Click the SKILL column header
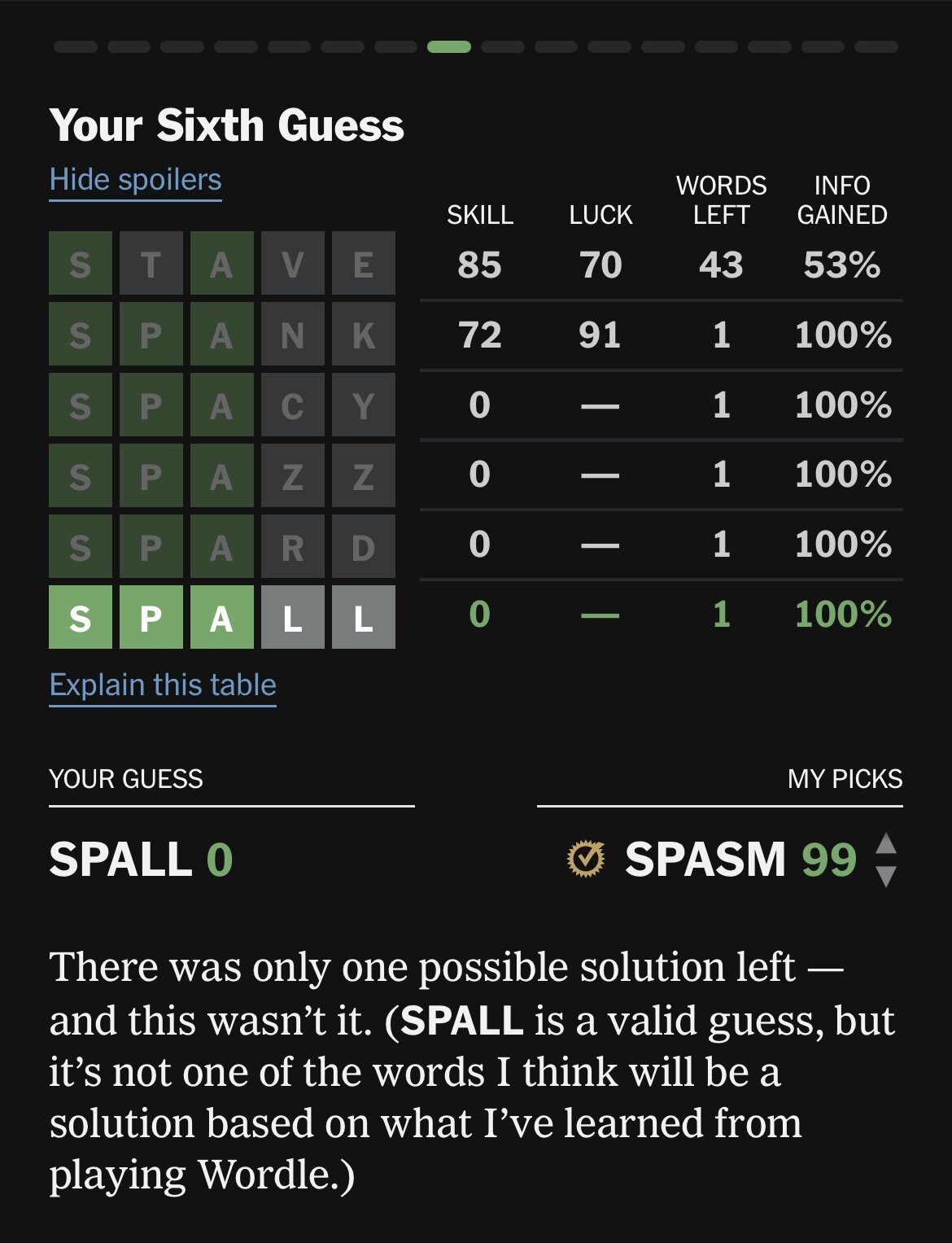Image resolution: width=952 pixels, height=1243 pixels. (x=480, y=215)
